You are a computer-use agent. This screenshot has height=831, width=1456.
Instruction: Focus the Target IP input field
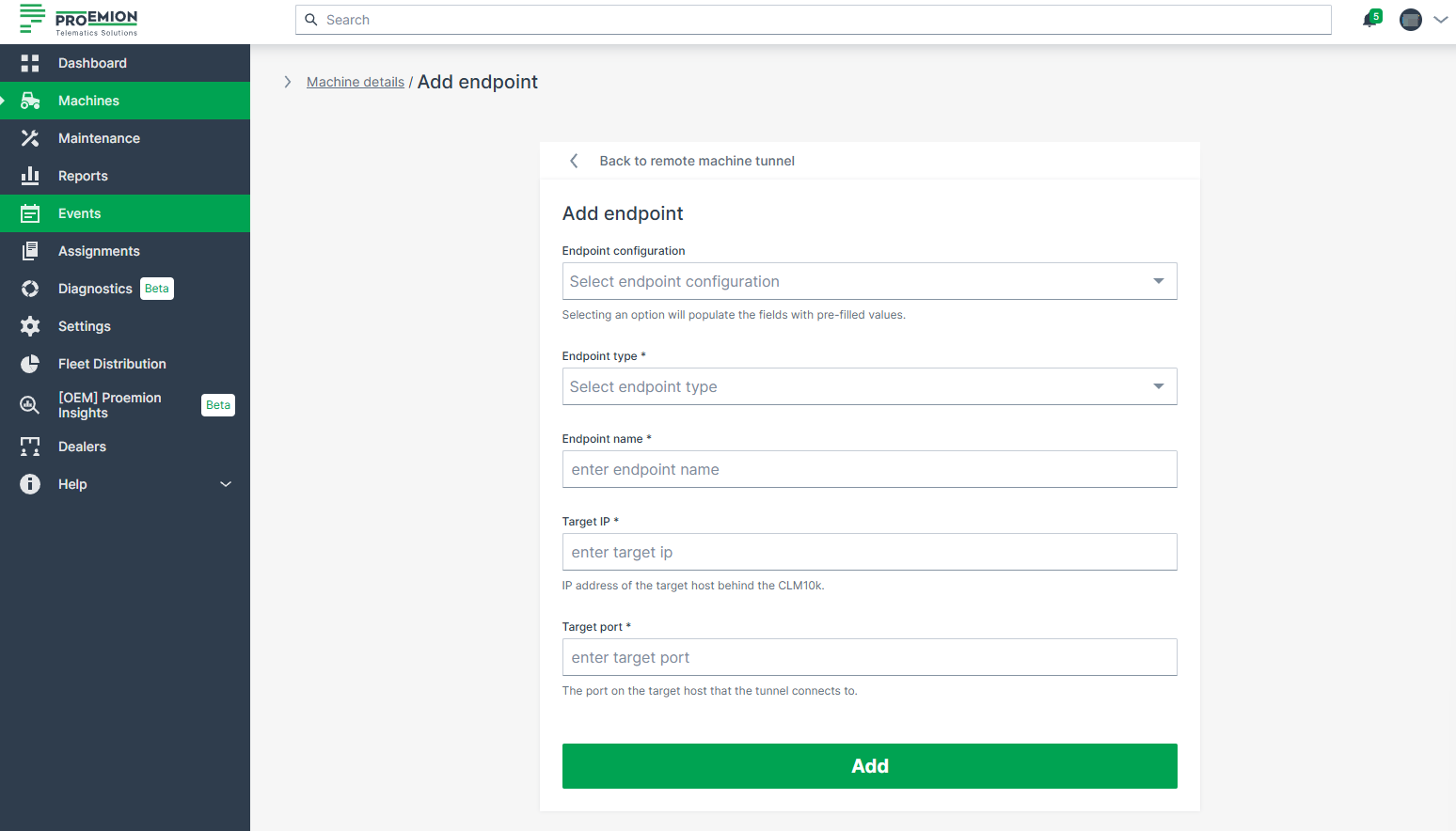coord(869,552)
